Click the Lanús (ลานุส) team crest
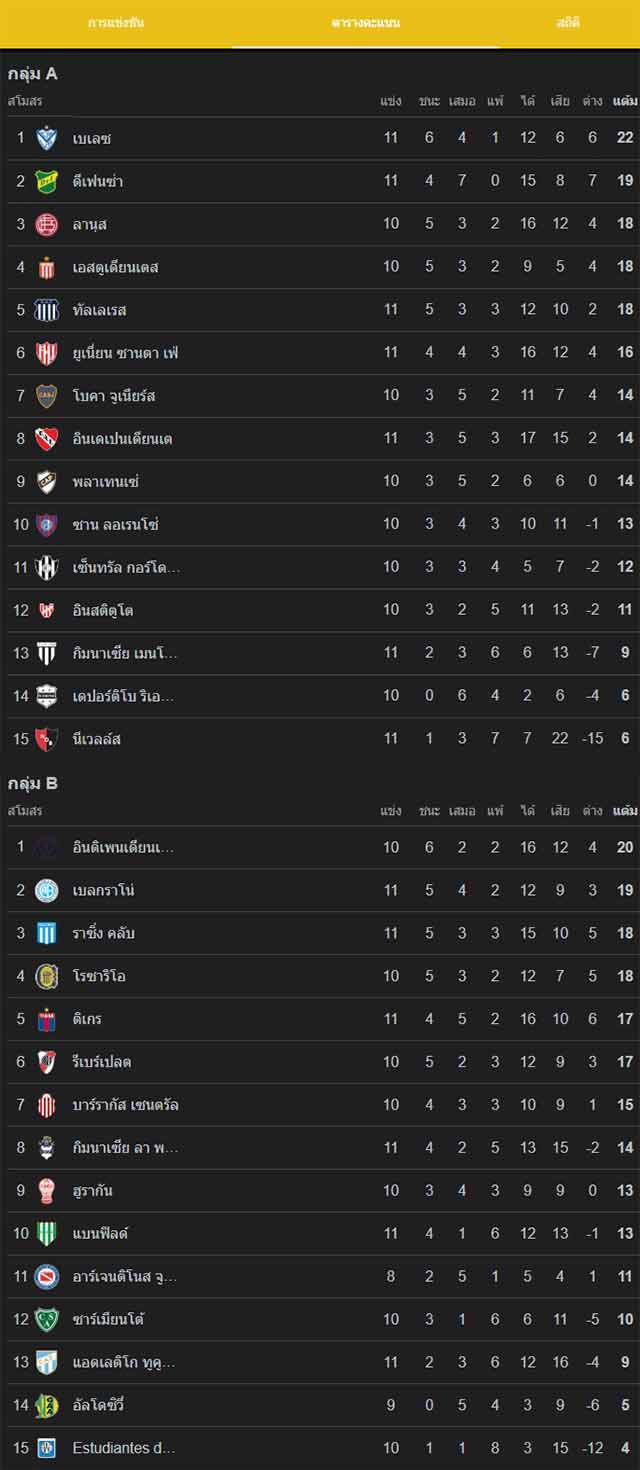This screenshot has width=640, height=1470. pos(47,224)
